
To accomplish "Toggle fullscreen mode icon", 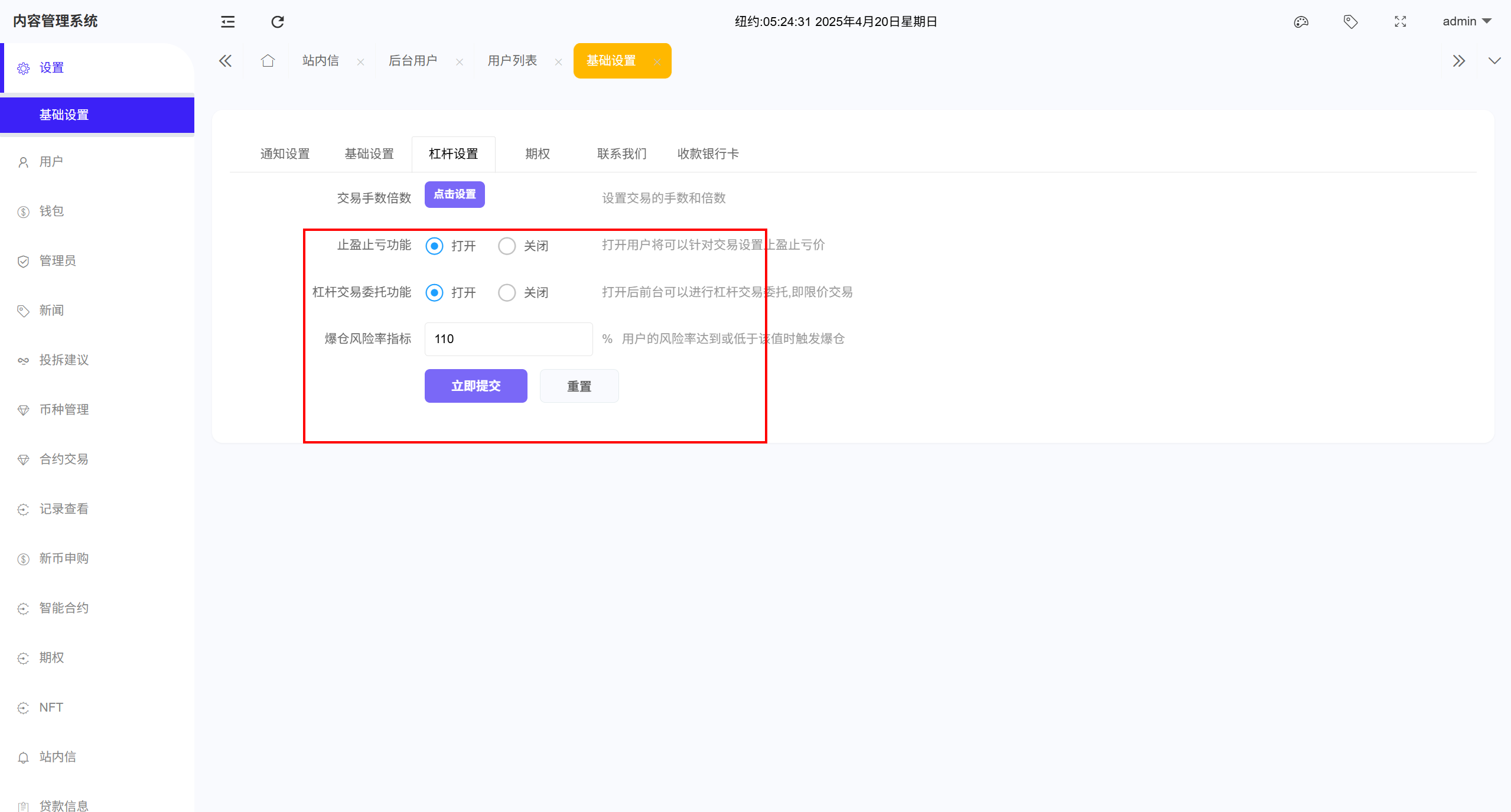I will 1400,22.
